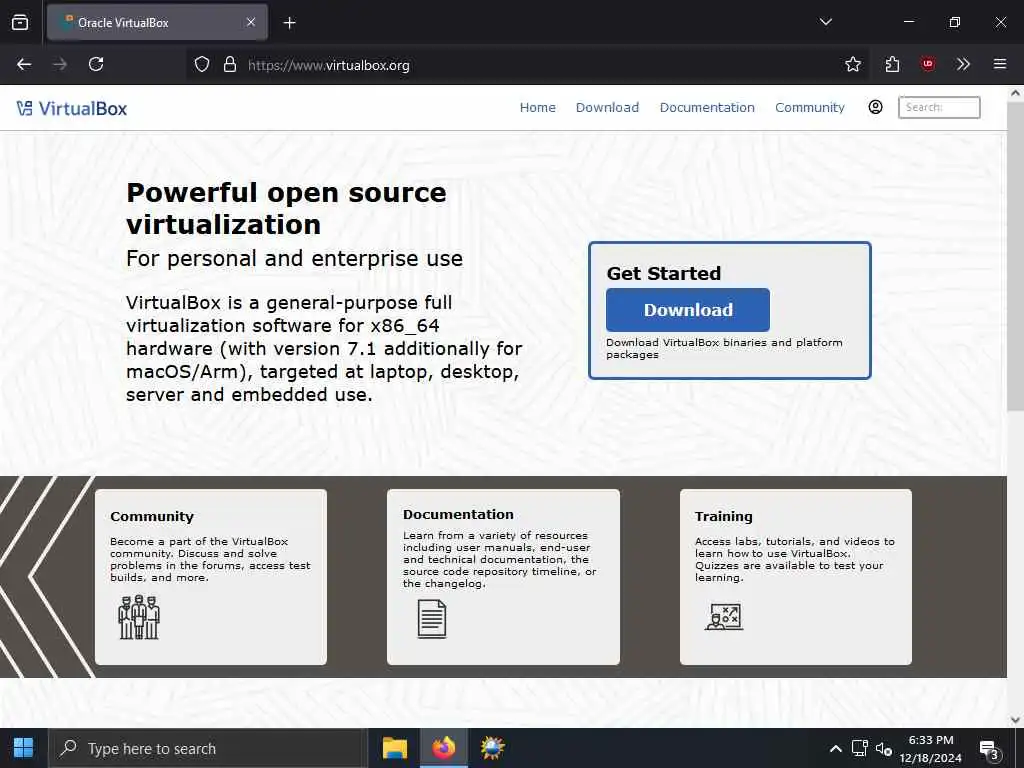This screenshot has width=1024, height=768.
Task: Close the Oracle VirtualBox tab
Action: (251, 22)
